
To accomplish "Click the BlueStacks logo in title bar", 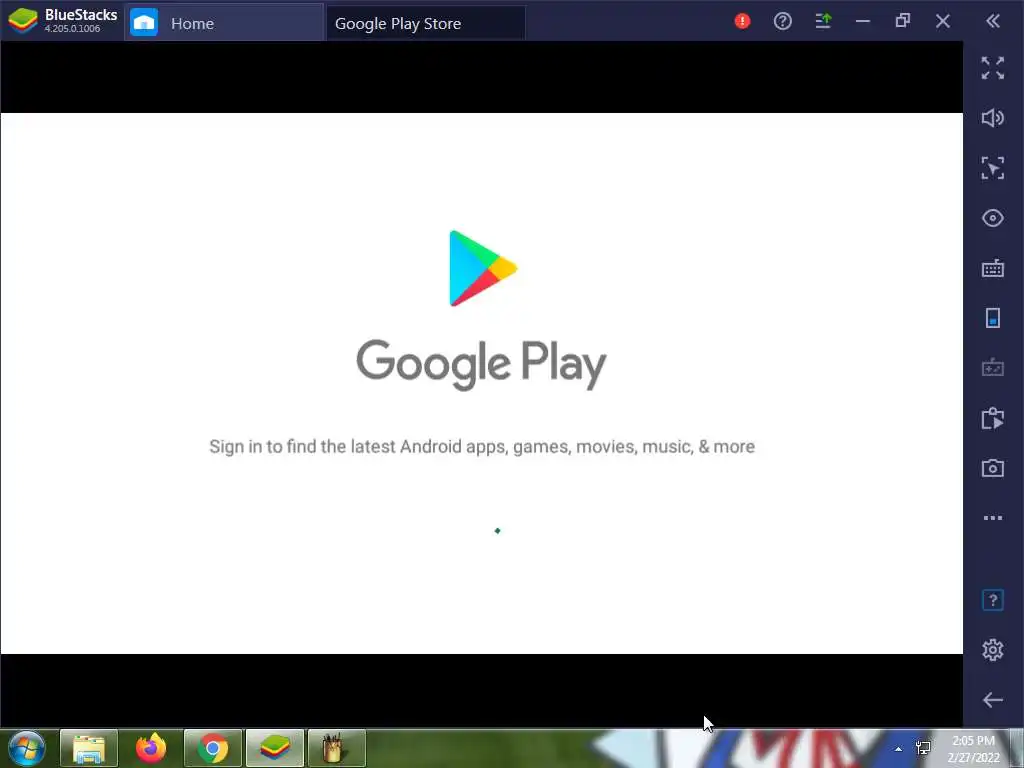I will pos(23,21).
